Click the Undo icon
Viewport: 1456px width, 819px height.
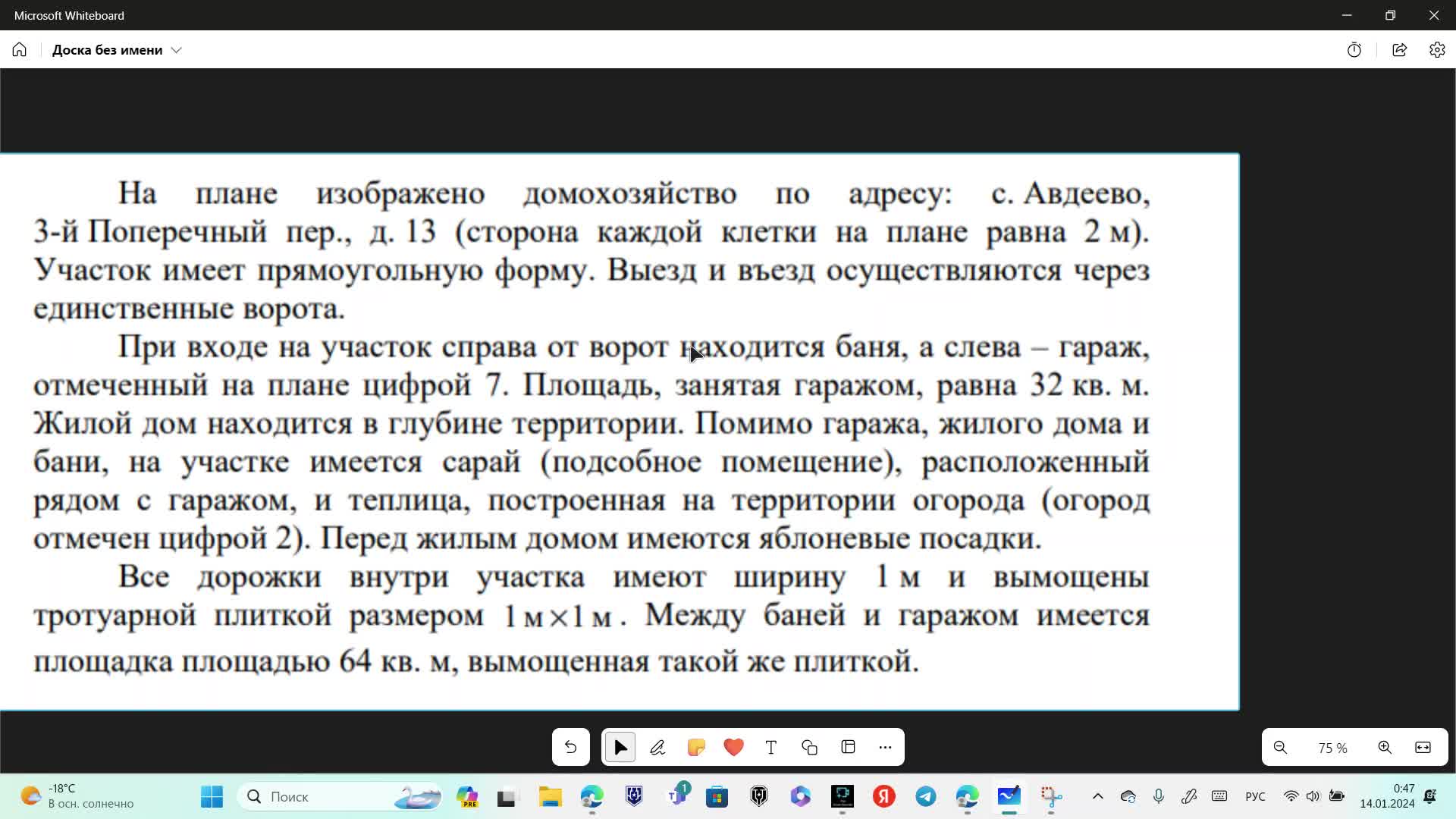(570, 747)
